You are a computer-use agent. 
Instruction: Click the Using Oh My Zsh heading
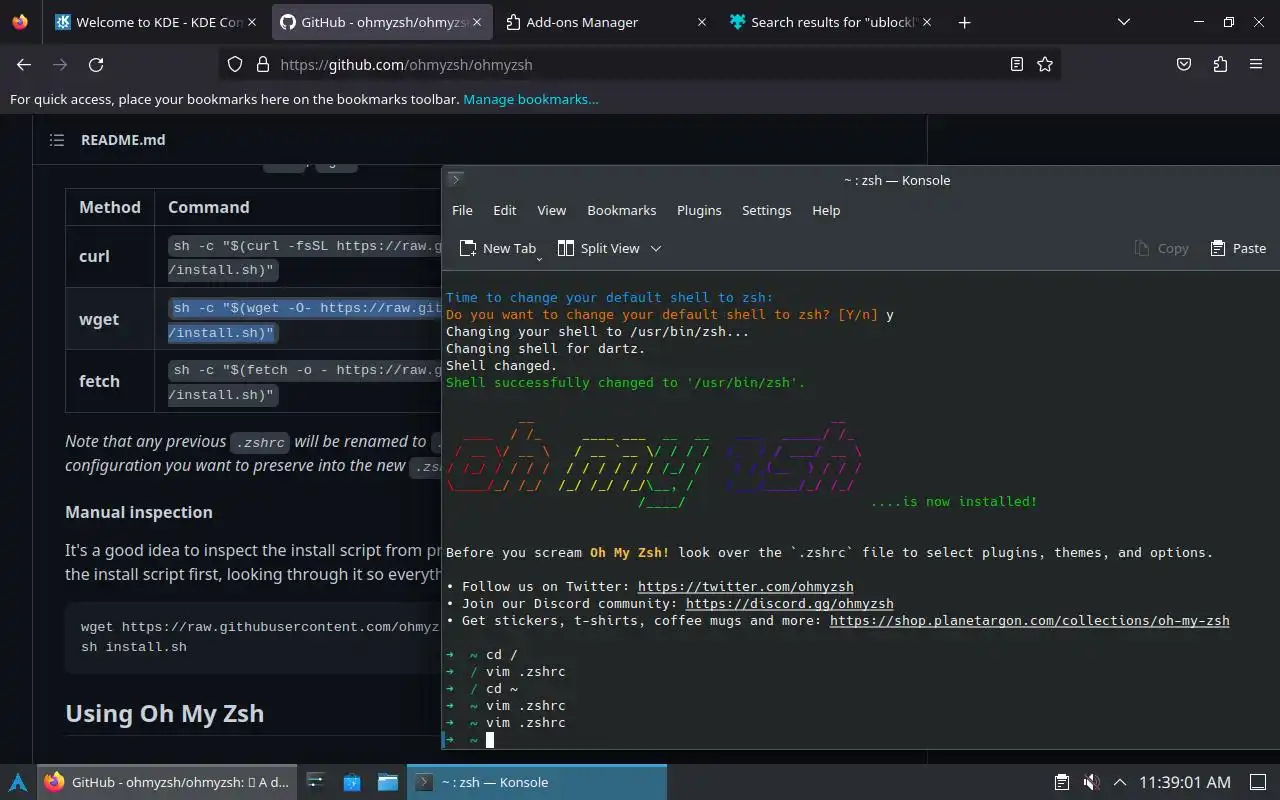[165, 713]
